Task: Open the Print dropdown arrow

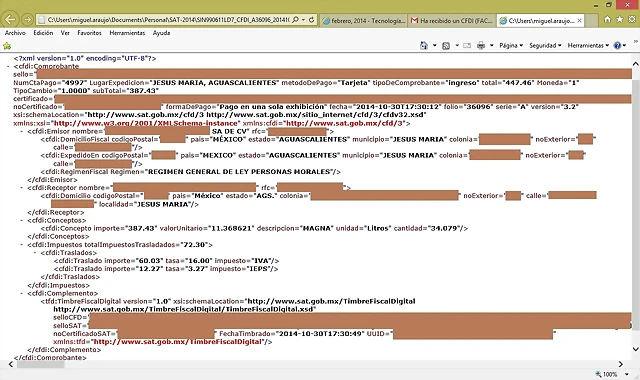Action: pyautogui.click(x=491, y=46)
